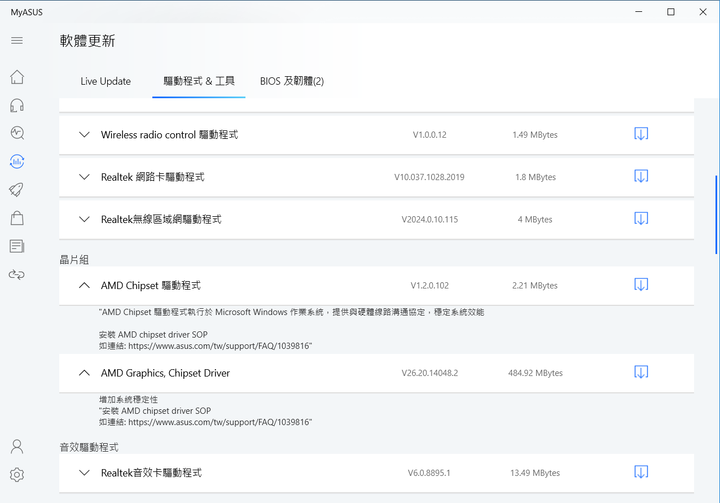Click the Realtek 網路卡驅動程式 name

pyautogui.click(x=152, y=177)
